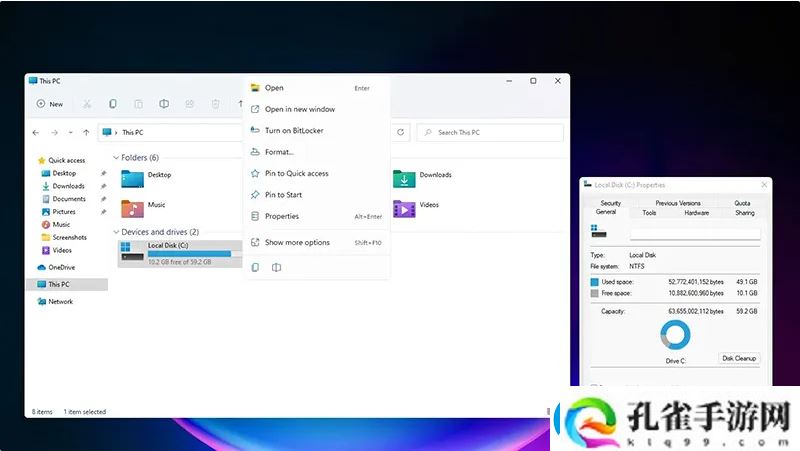Screen dimensions: 800x451
Task: Collapse the Devices and drives group
Action: coord(116,232)
